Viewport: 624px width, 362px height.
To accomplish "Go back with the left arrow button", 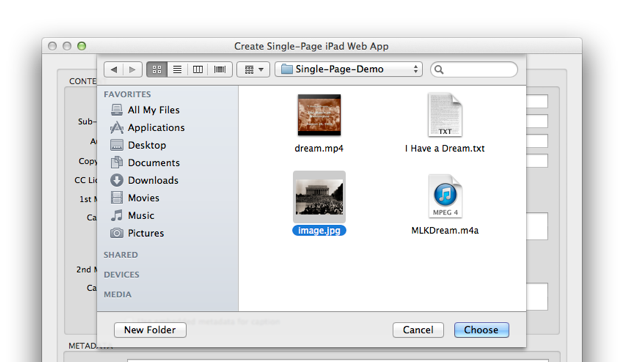I will pyautogui.click(x=114, y=70).
